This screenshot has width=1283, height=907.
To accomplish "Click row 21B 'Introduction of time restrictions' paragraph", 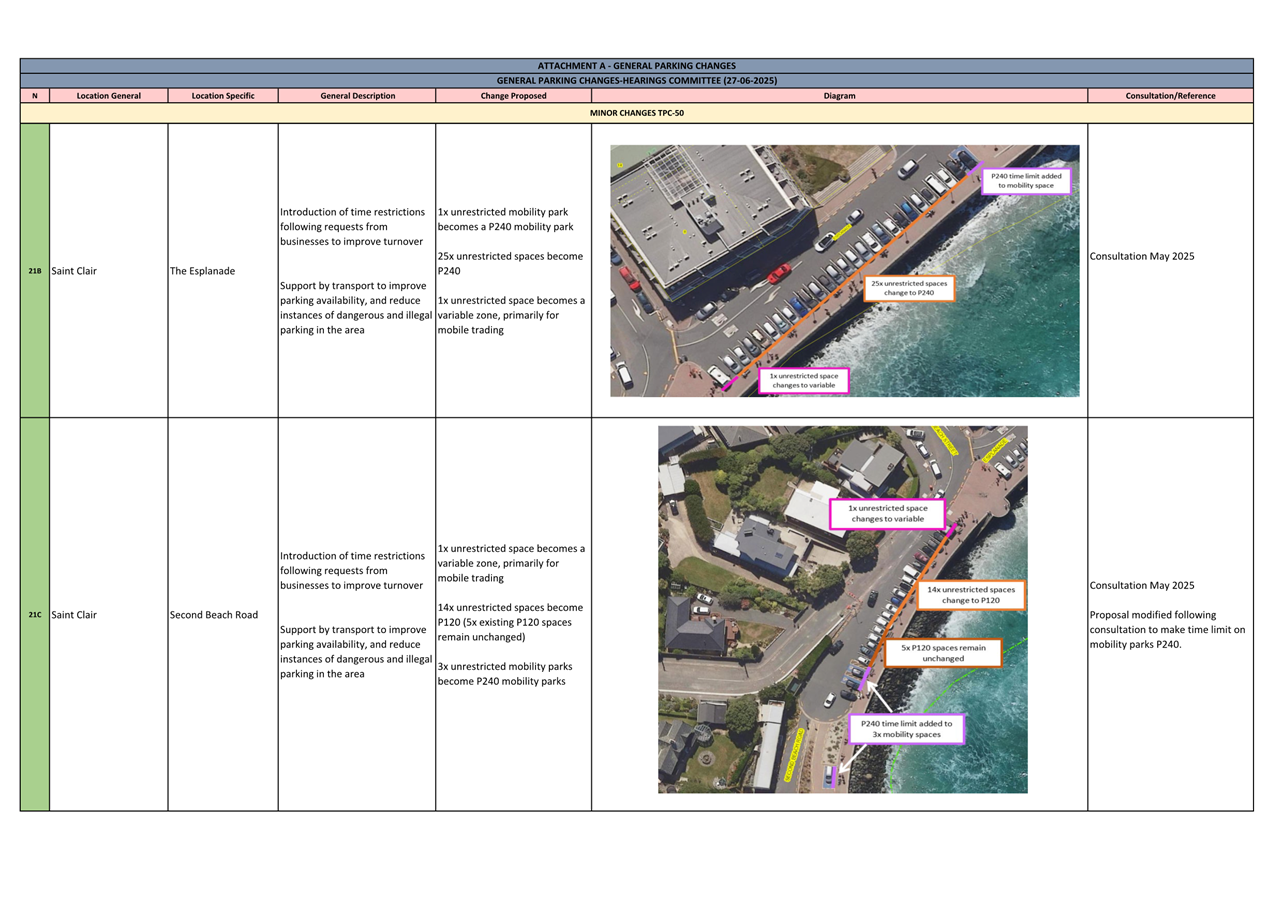I will pos(352,227).
